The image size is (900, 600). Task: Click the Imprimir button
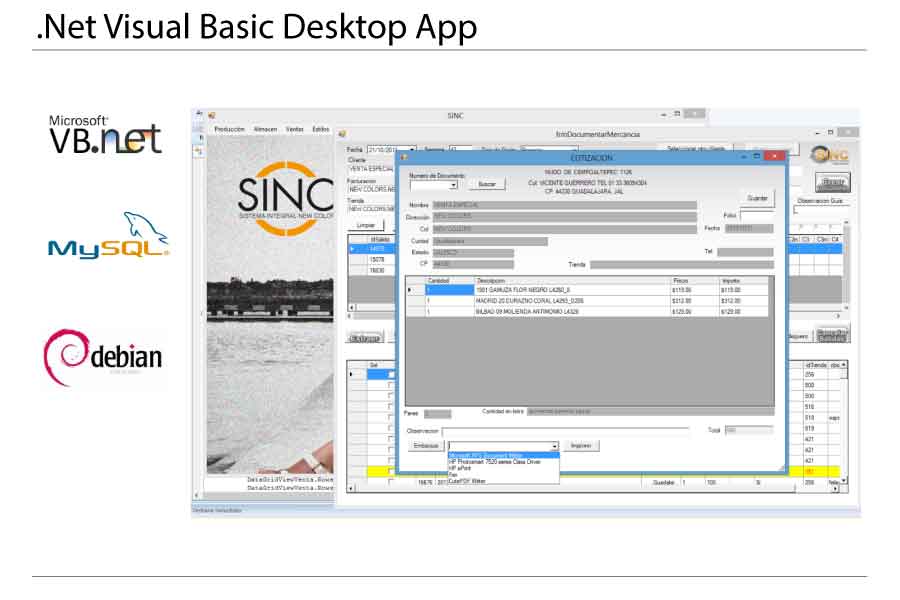pos(583,445)
